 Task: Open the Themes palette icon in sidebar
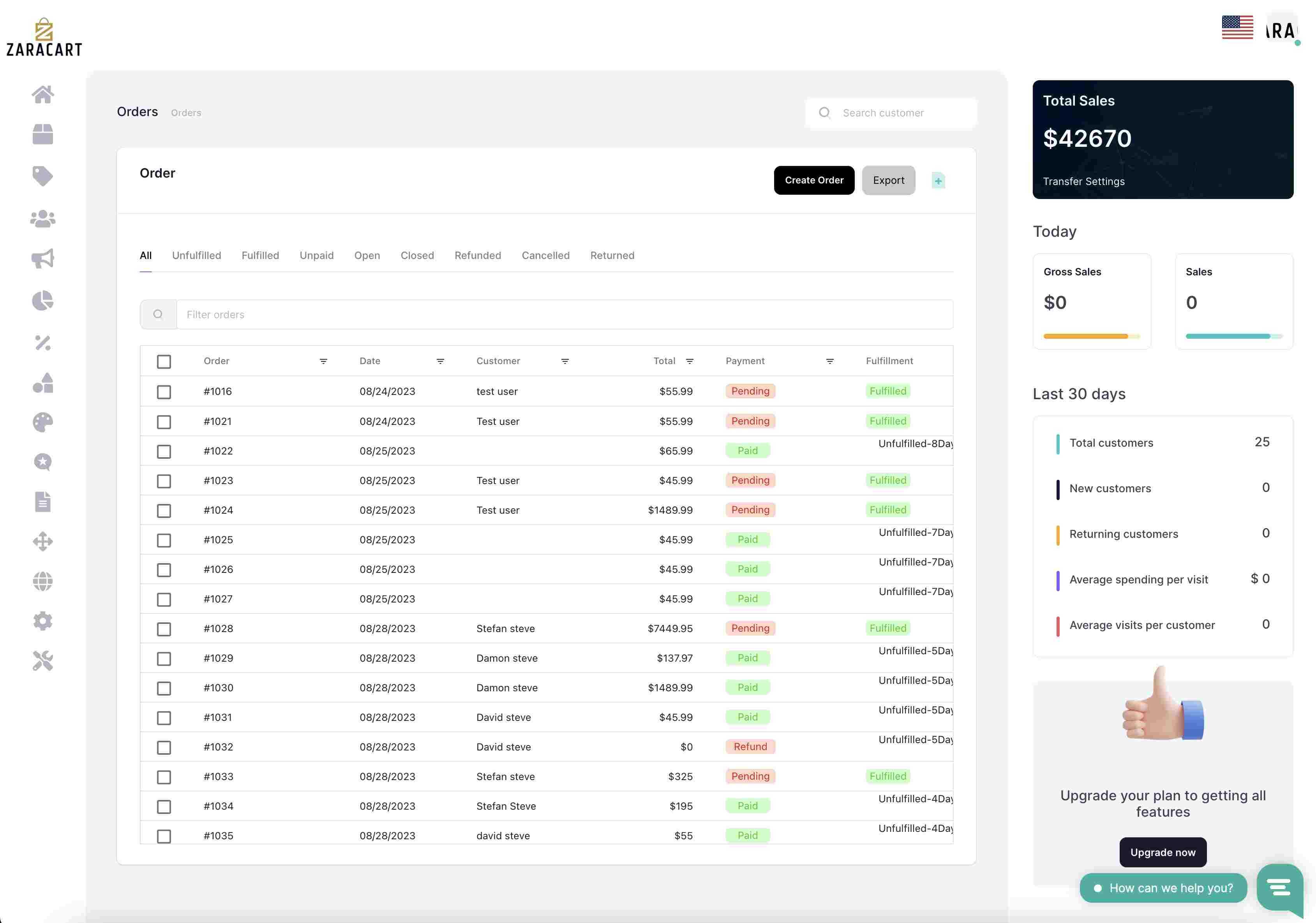pos(43,423)
